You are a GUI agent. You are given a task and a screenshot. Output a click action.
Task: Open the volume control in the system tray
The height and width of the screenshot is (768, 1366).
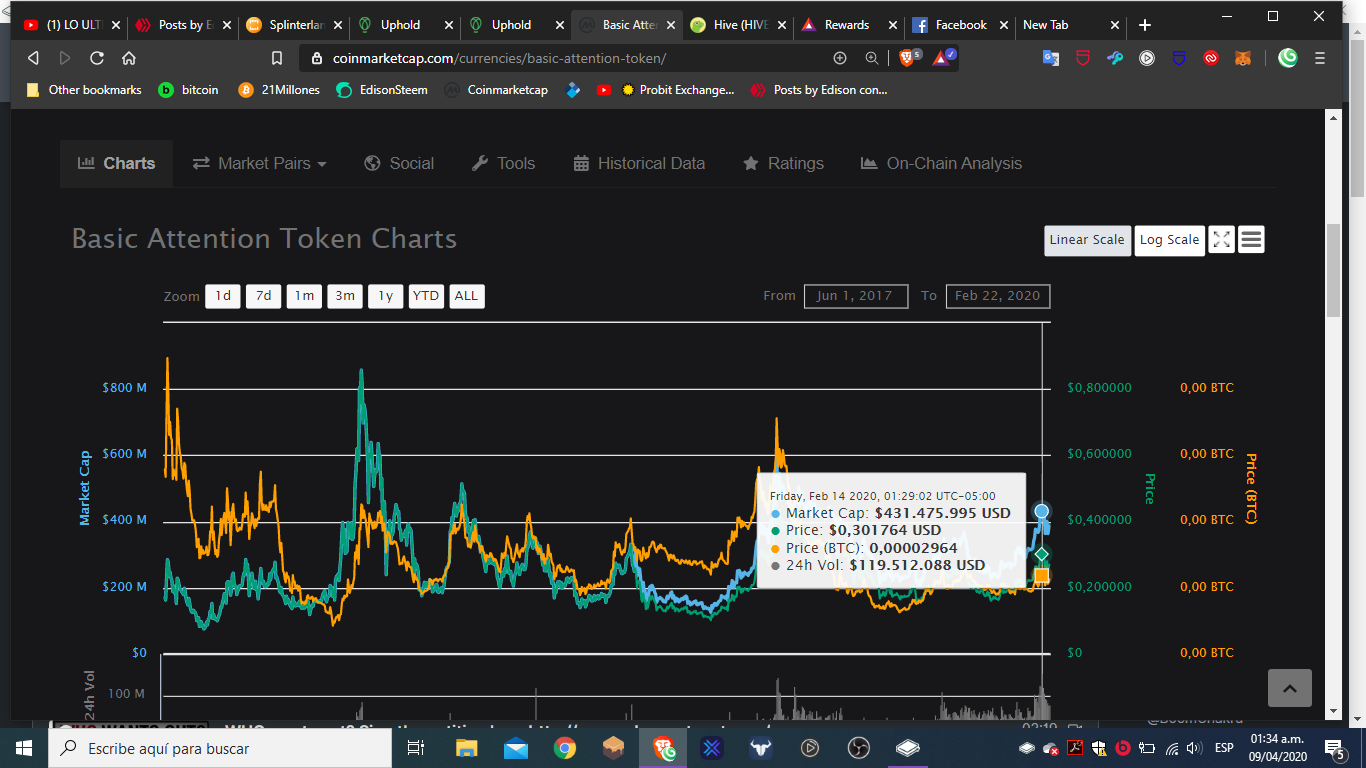coord(1192,748)
